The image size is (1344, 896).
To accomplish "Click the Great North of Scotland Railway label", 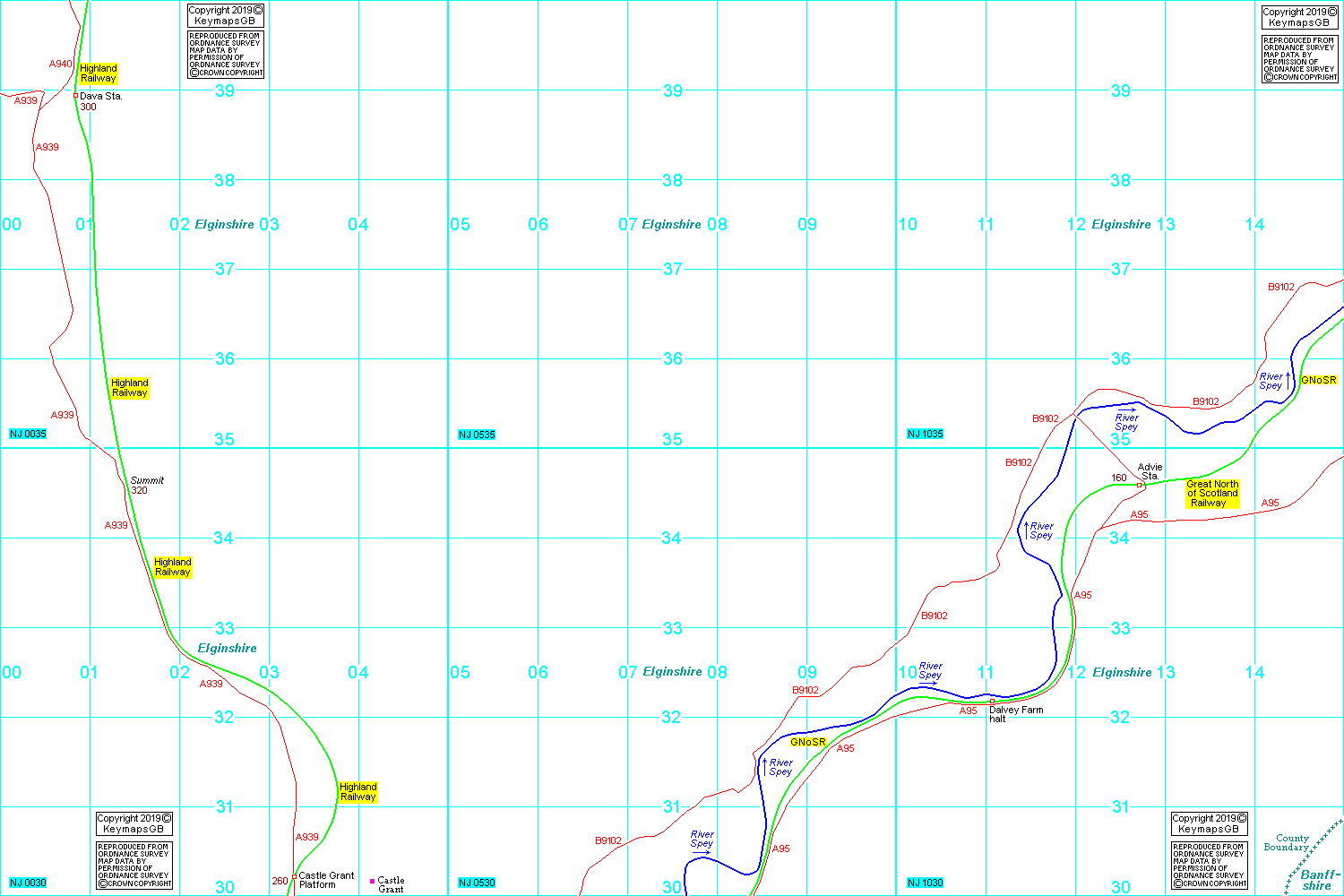I will pos(1212,494).
